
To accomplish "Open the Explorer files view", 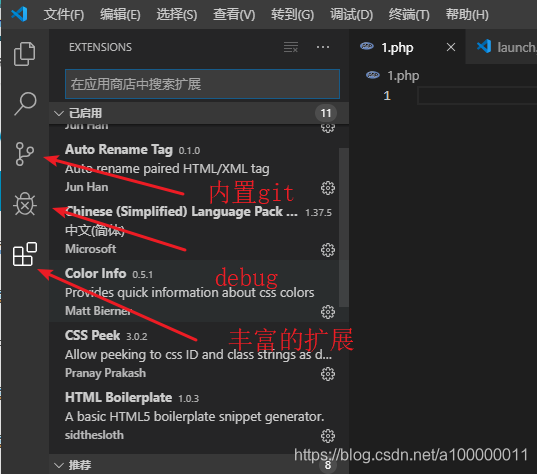I will coord(24,54).
